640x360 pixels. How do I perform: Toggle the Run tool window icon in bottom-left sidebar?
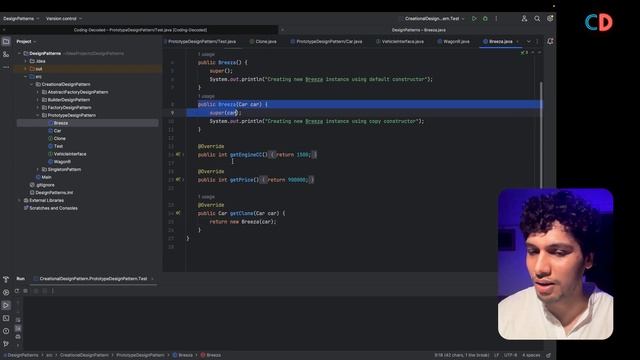click(6, 305)
